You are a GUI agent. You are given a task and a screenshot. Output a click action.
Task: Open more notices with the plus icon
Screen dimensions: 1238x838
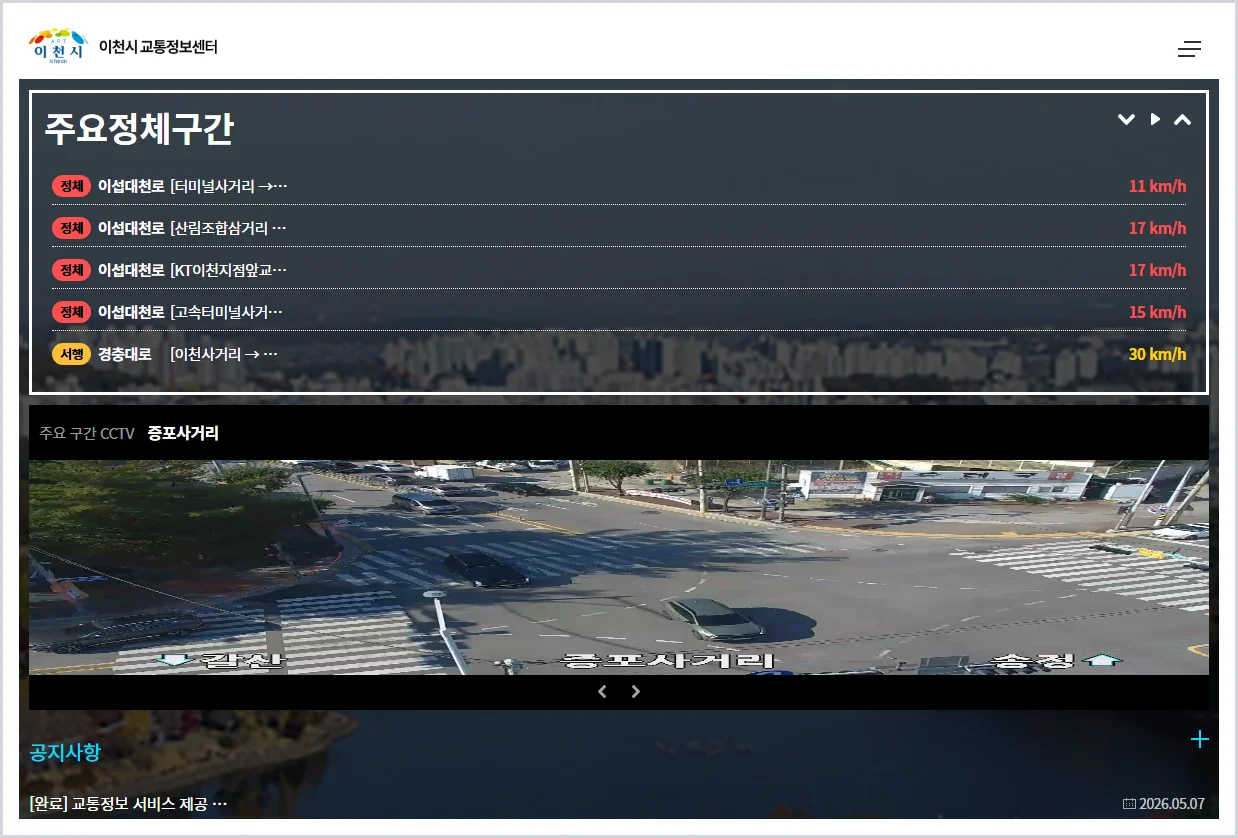(x=1199, y=739)
